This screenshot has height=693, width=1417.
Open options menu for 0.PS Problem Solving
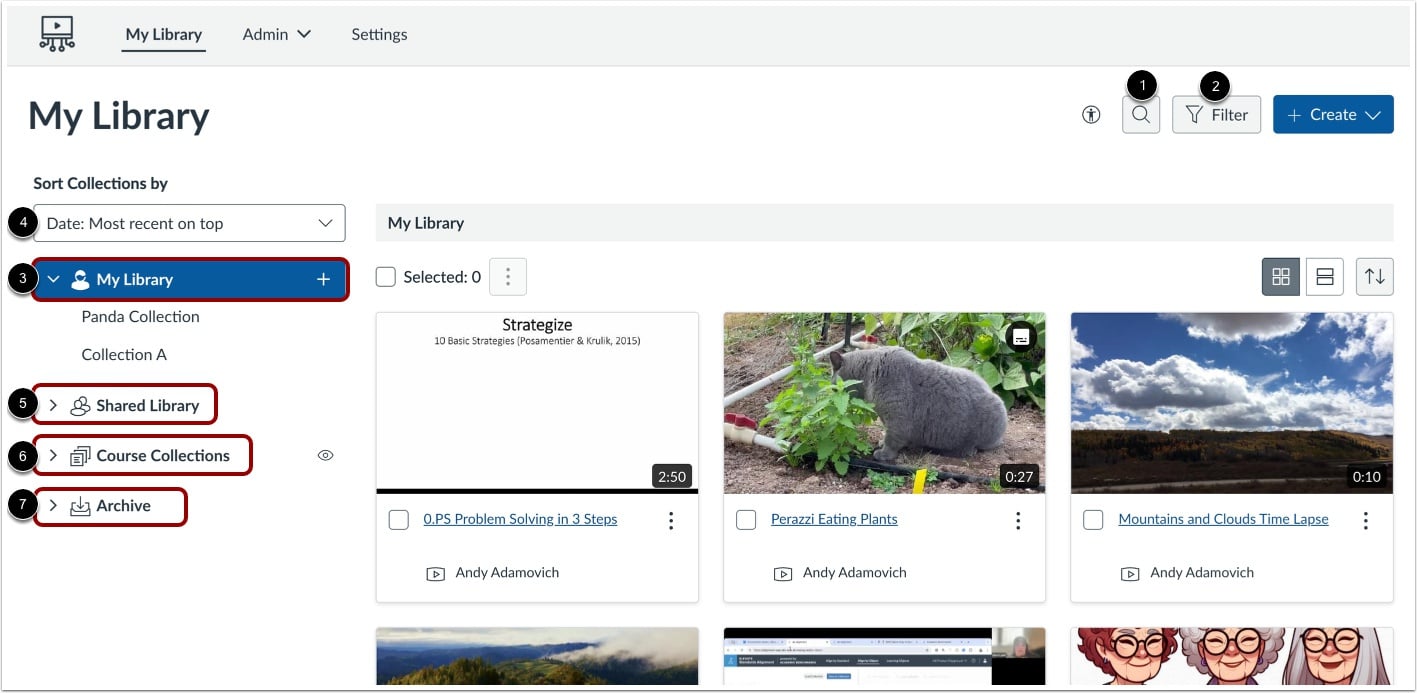tap(671, 520)
